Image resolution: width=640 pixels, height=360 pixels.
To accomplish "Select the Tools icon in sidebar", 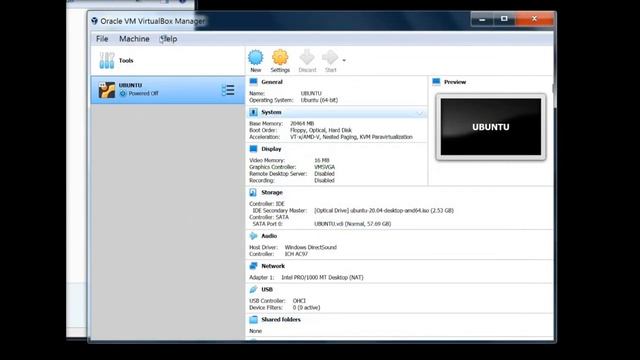I will (x=107, y=60).
